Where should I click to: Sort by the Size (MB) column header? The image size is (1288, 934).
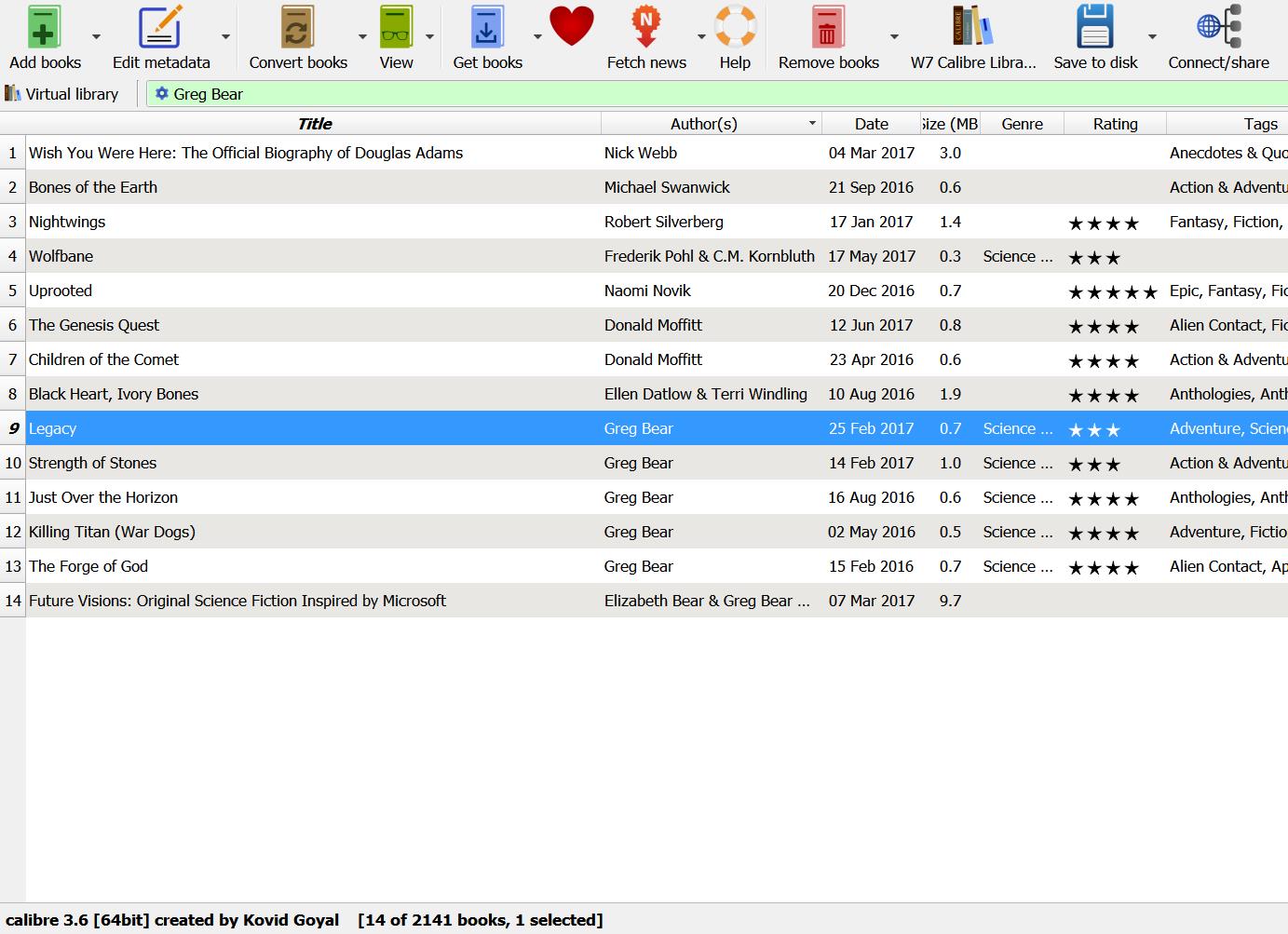[x=950, y=124]
